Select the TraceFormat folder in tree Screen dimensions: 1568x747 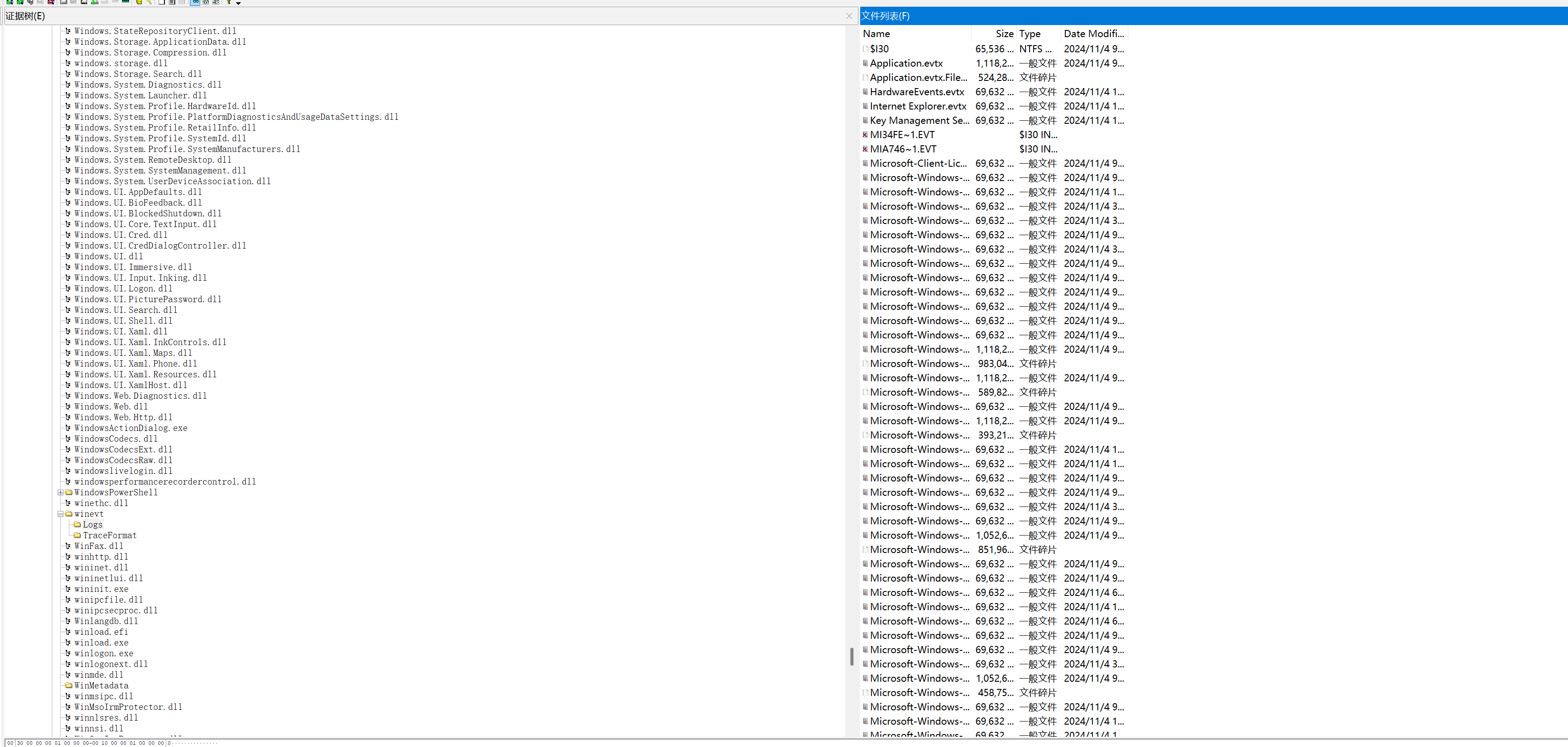tap(109, 535)
